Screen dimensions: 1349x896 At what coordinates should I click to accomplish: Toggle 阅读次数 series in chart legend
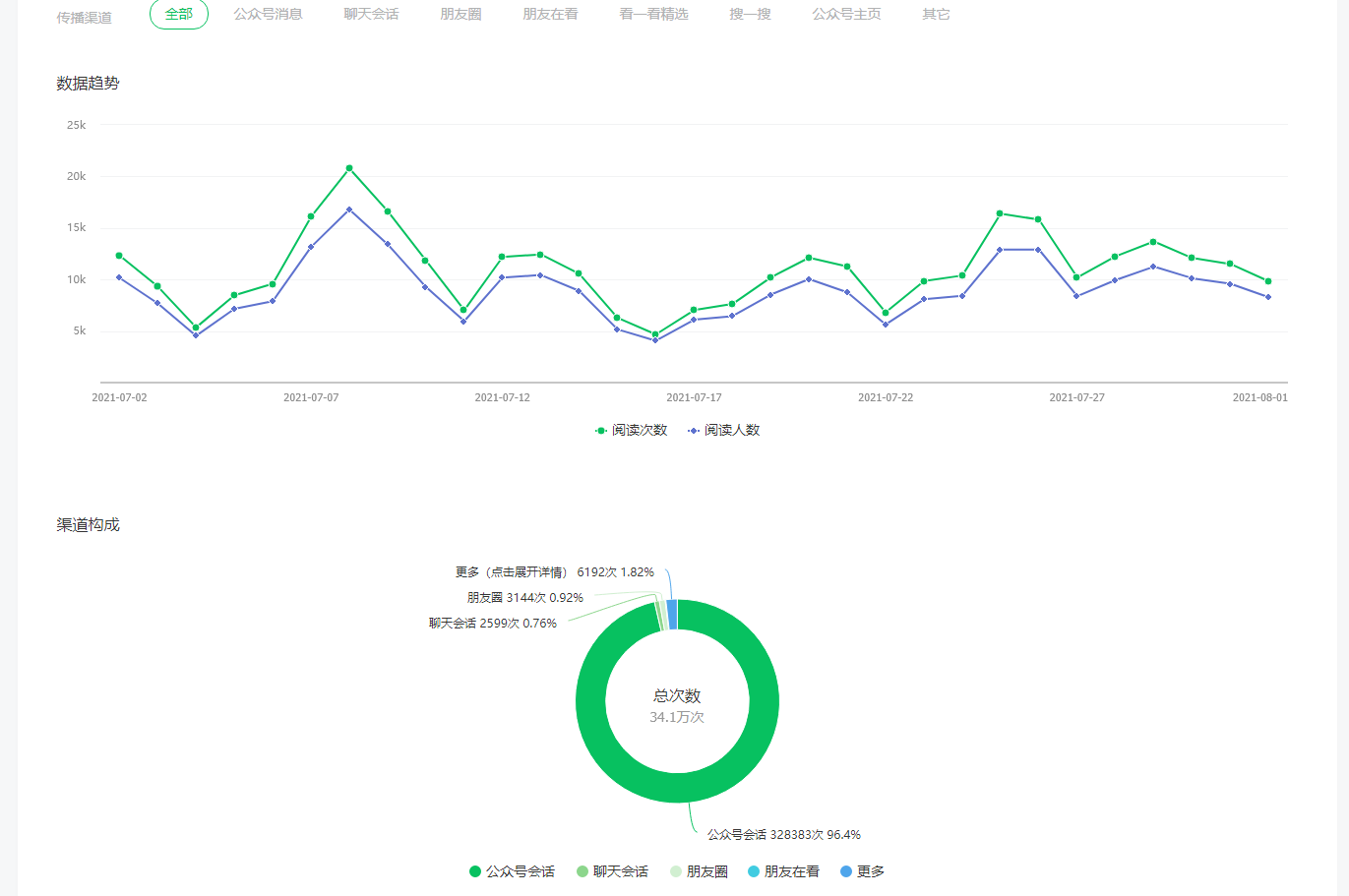632,430
